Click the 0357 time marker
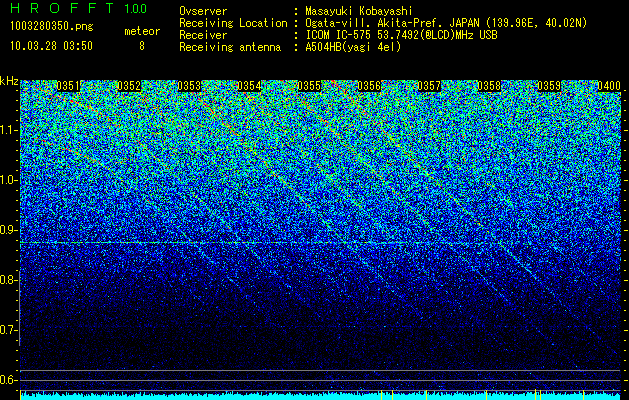The height and width of the screenshot is (400, 629). pos(429,86)
